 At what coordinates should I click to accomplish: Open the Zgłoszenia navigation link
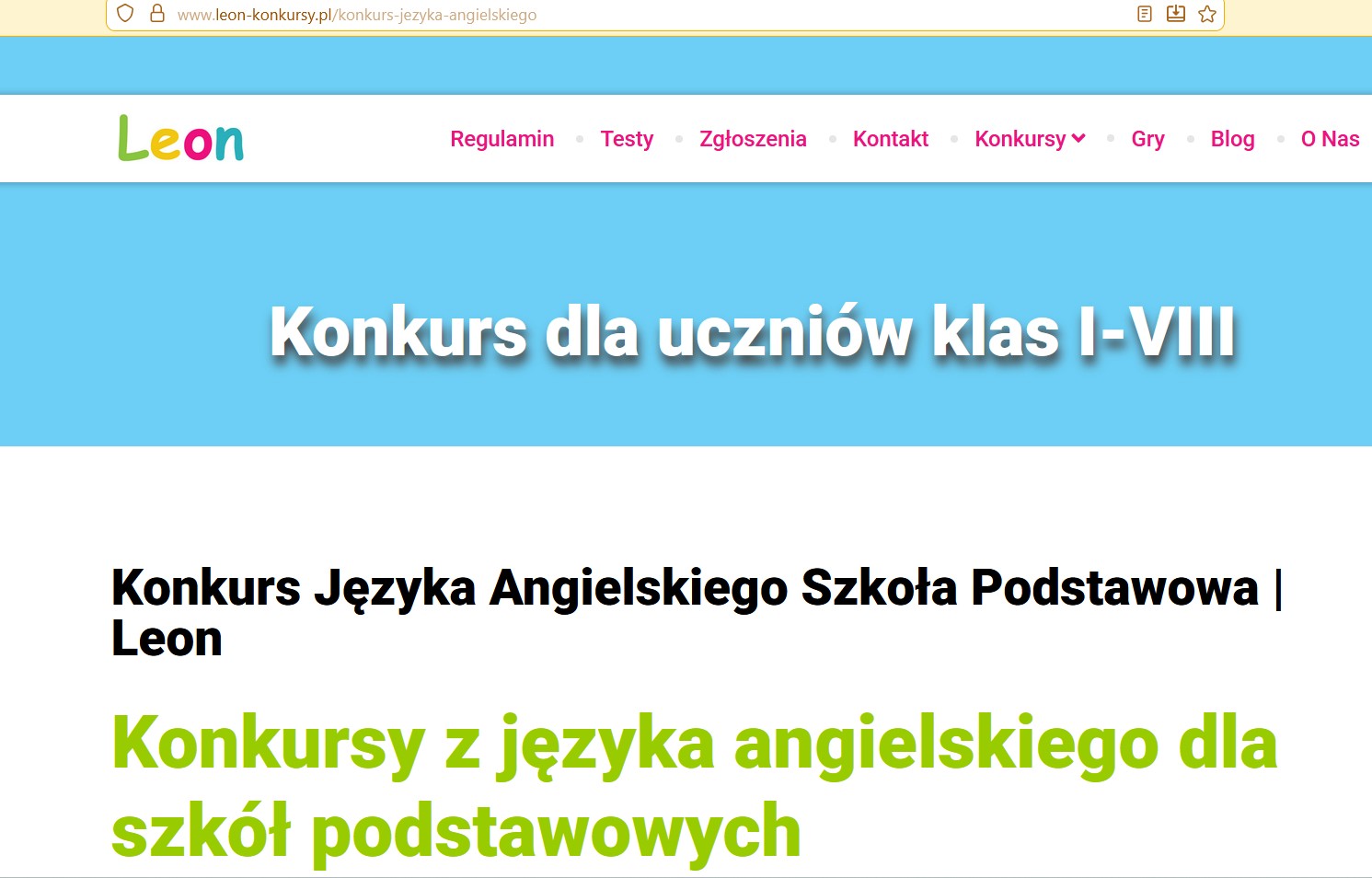coord(753,139)
